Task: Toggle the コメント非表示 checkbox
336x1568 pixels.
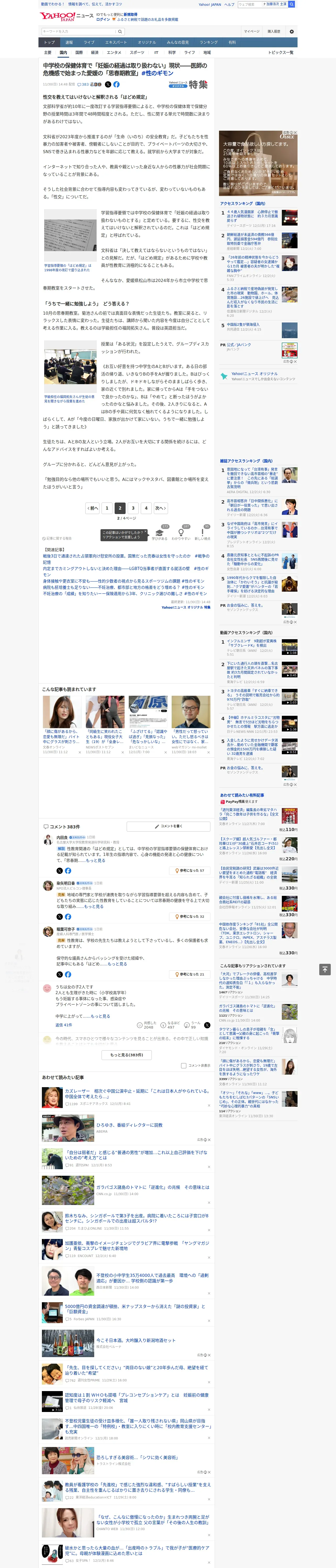Action: pyautogui.click(x=183, y=1066)
